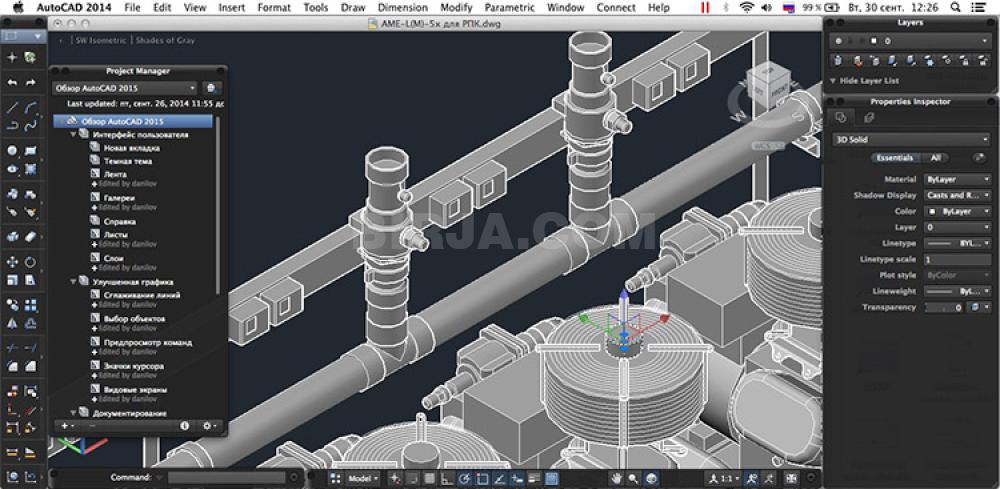The width and height of the screenshot is (1000, 489).
Task: Toggle Object Snap Tracking in status bar
Action: click(499, 478)
